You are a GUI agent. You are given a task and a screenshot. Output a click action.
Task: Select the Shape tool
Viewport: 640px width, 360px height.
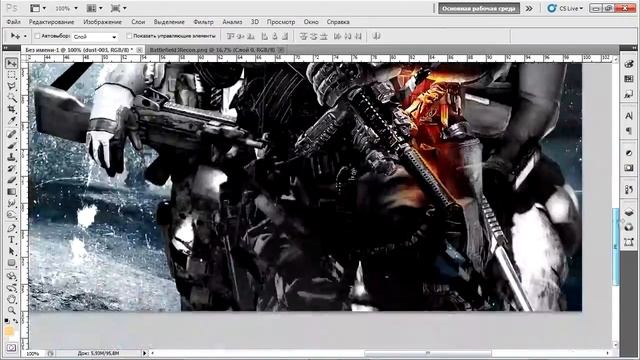(11, 262)
